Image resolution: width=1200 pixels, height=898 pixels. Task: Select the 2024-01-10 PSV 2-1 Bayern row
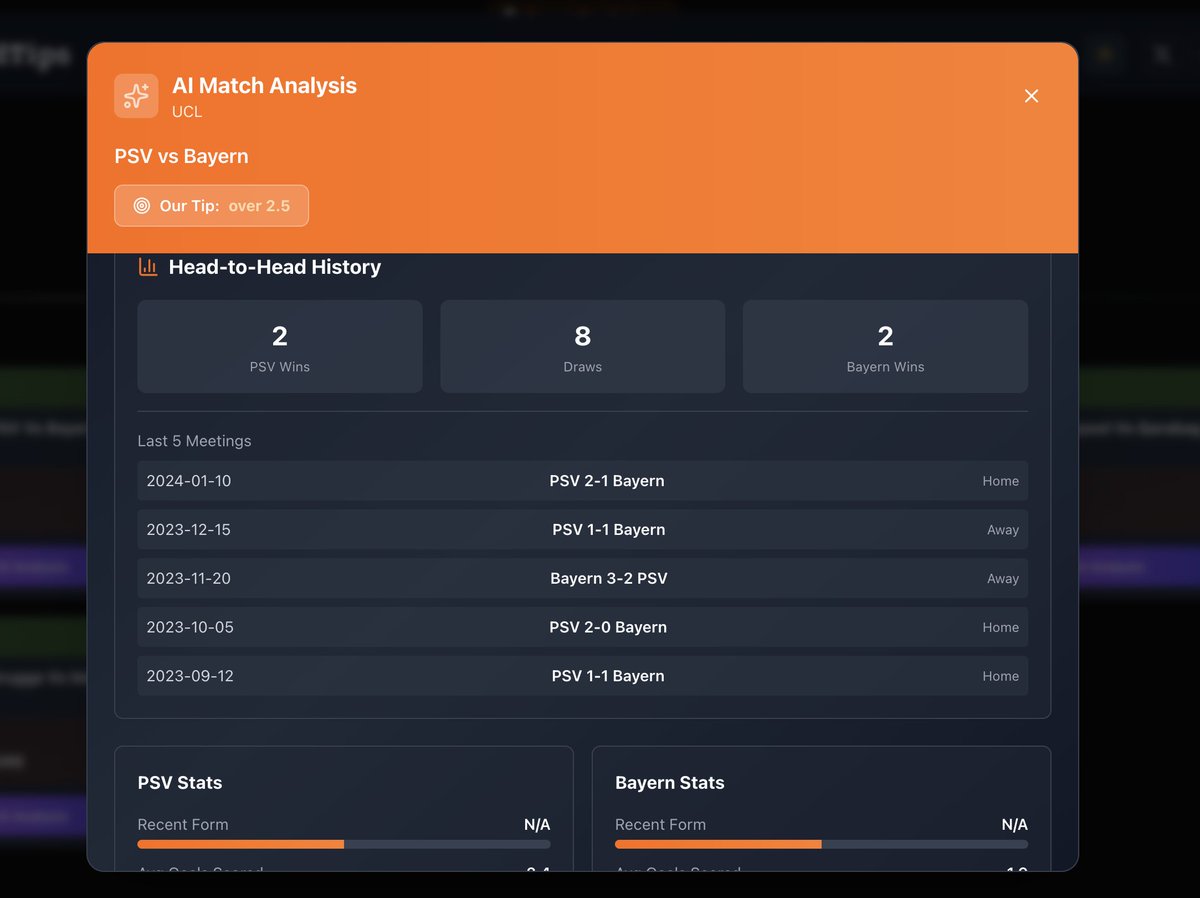click(583, 481)
